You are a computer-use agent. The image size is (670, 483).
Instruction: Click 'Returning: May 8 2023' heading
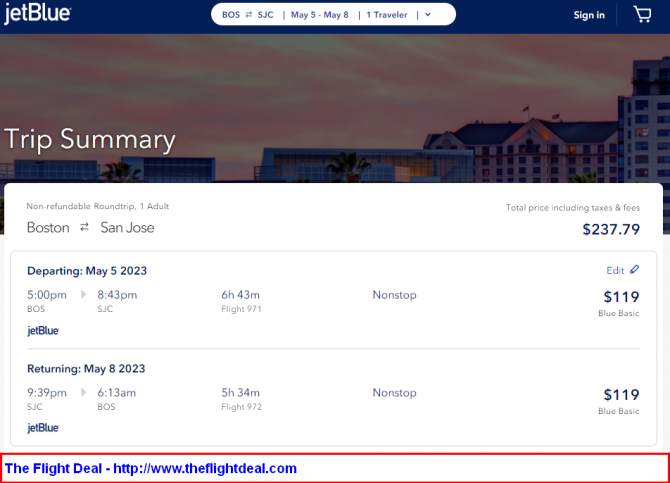(86, 368)
